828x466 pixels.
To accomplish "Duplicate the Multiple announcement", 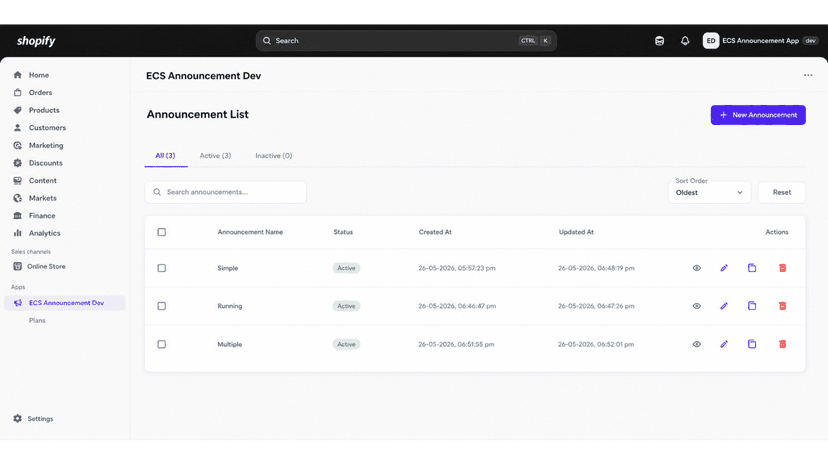I will [752, 344].
